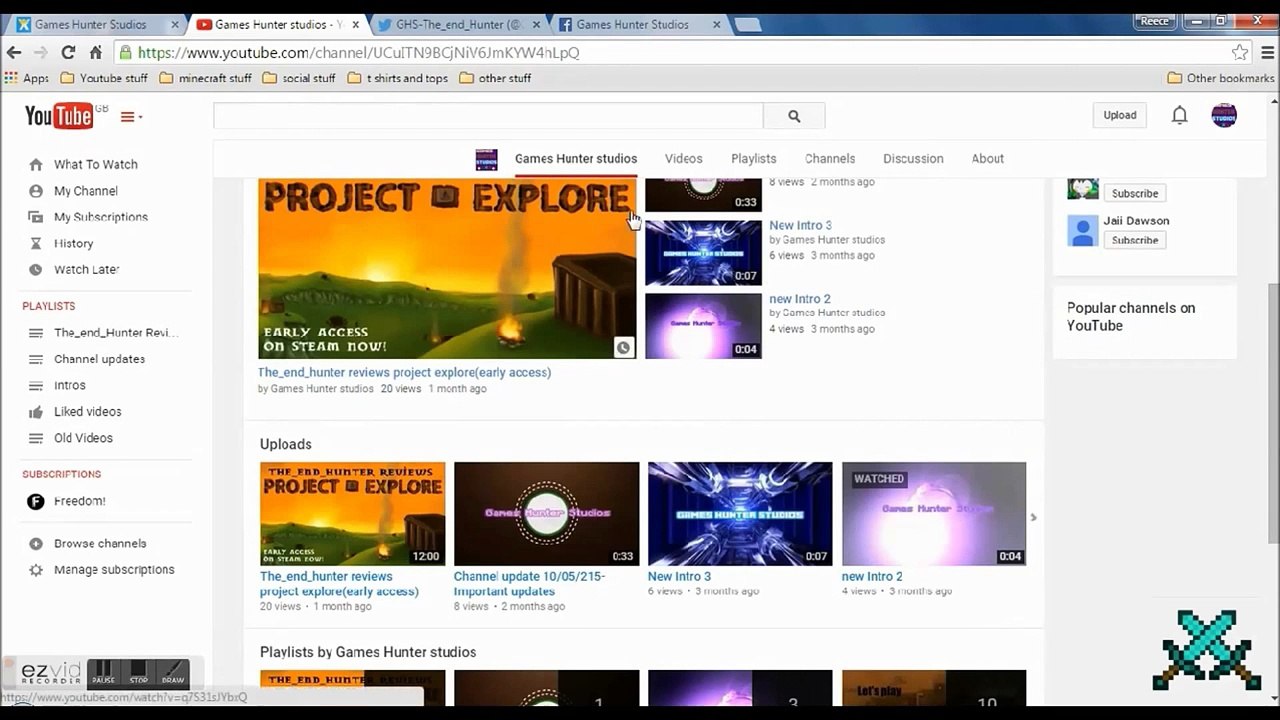
Task: Click the browser home button
Action: pos(96,52)
